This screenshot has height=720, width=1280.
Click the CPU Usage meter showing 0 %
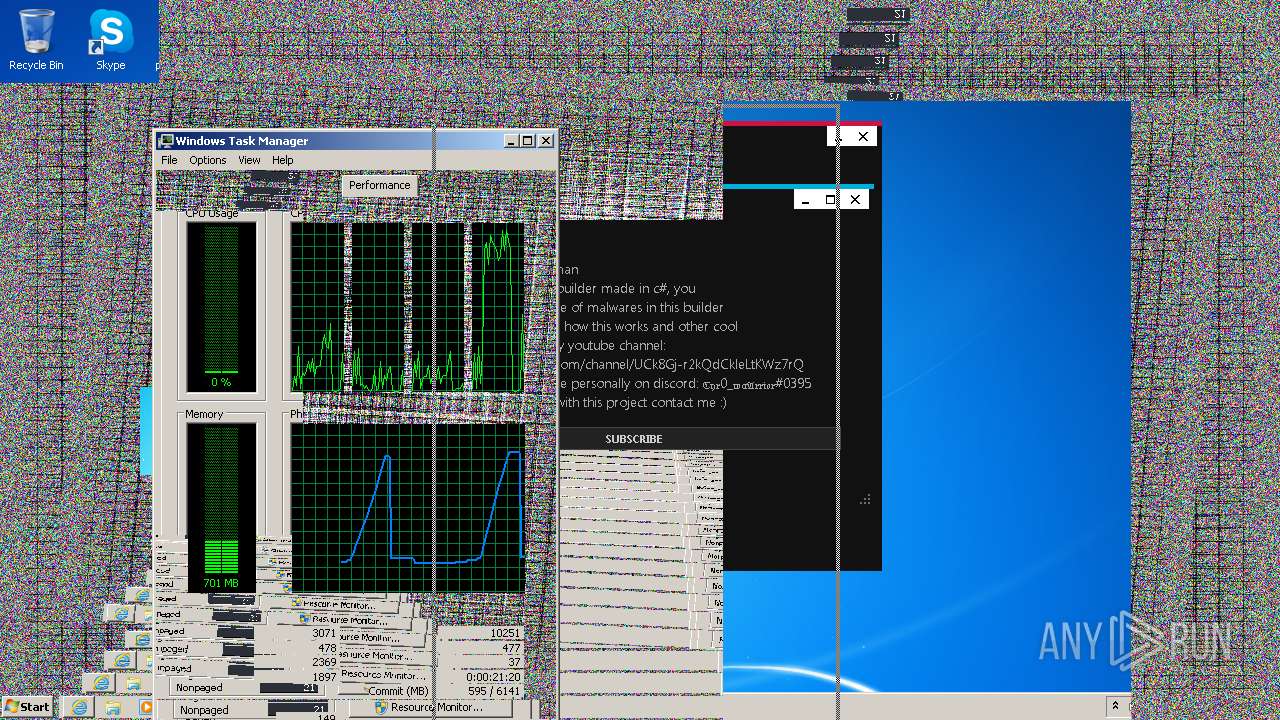pyautogui.click(x=221, y=307)
